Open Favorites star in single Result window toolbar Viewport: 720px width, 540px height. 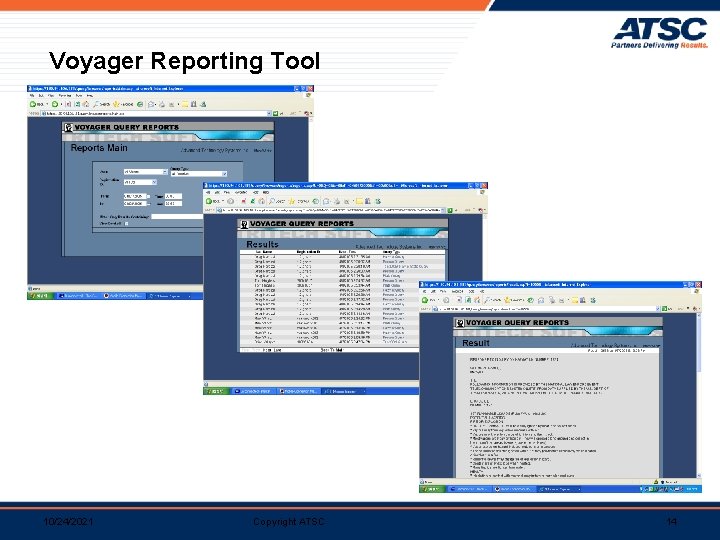coord(507,300)
